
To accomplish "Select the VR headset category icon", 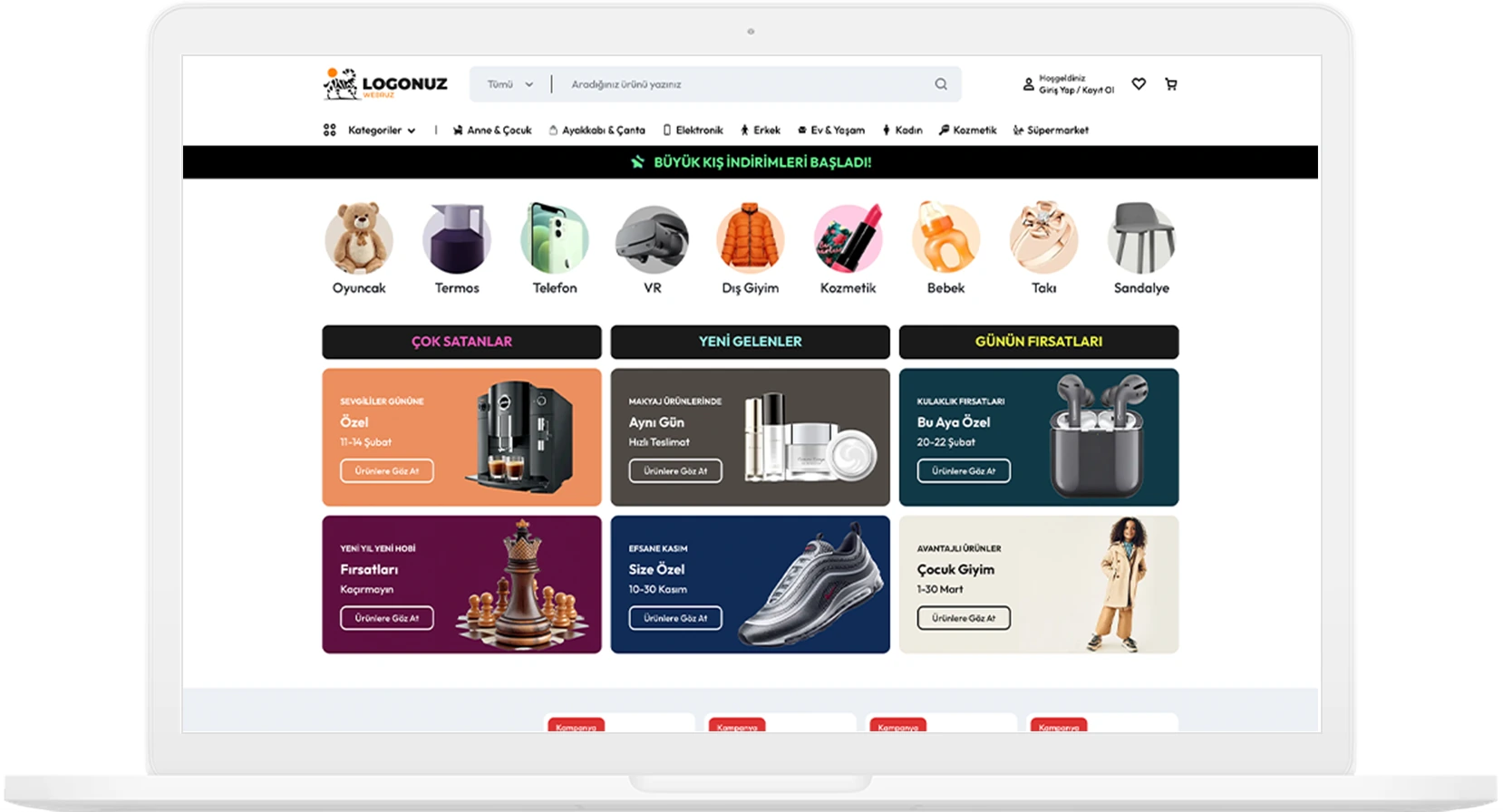I will 653,238.
